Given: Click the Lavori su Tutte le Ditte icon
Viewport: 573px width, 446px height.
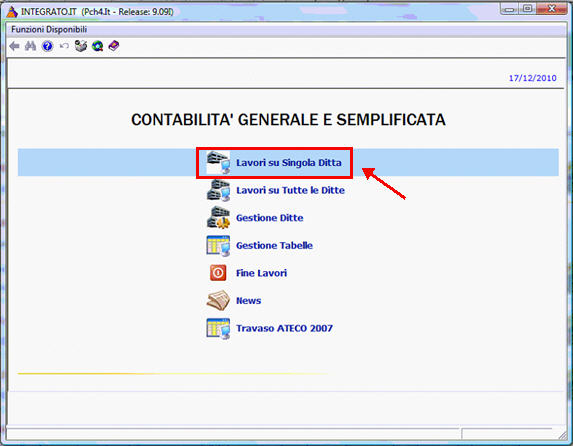Looking at the screenshot, I should click(218, 190).
